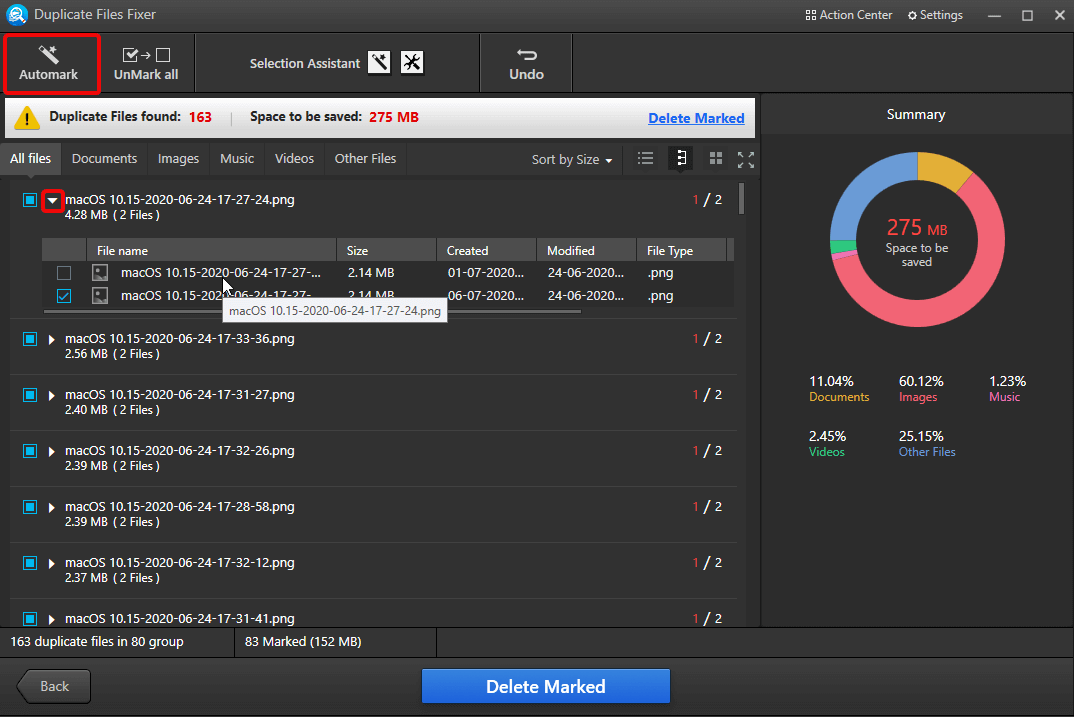The width and height of the screenshot is (1074, 717).
Task: Switch to the Videos tab
Action: coord(295,159)
